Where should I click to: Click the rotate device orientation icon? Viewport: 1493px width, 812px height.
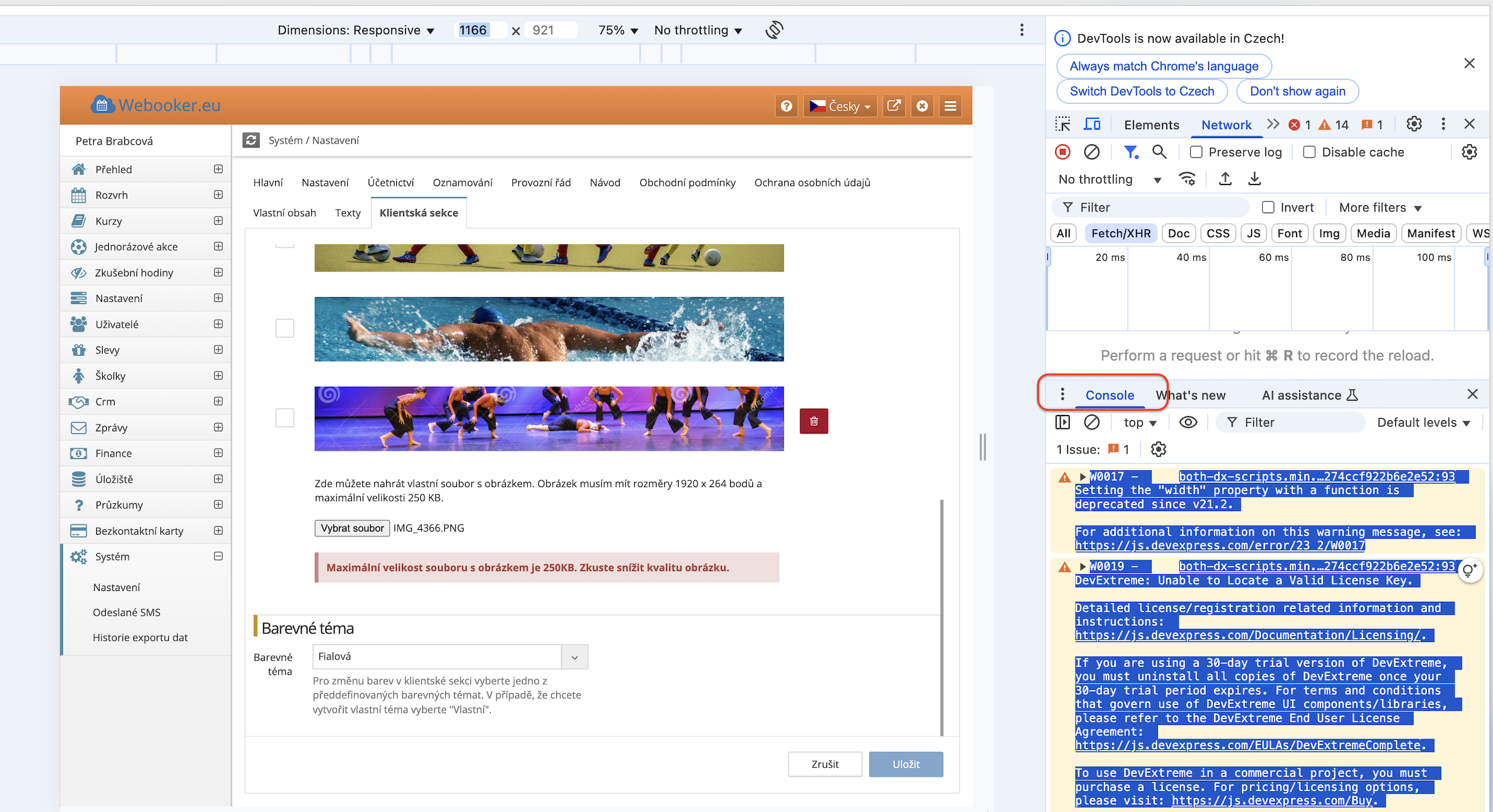(774, 30)
